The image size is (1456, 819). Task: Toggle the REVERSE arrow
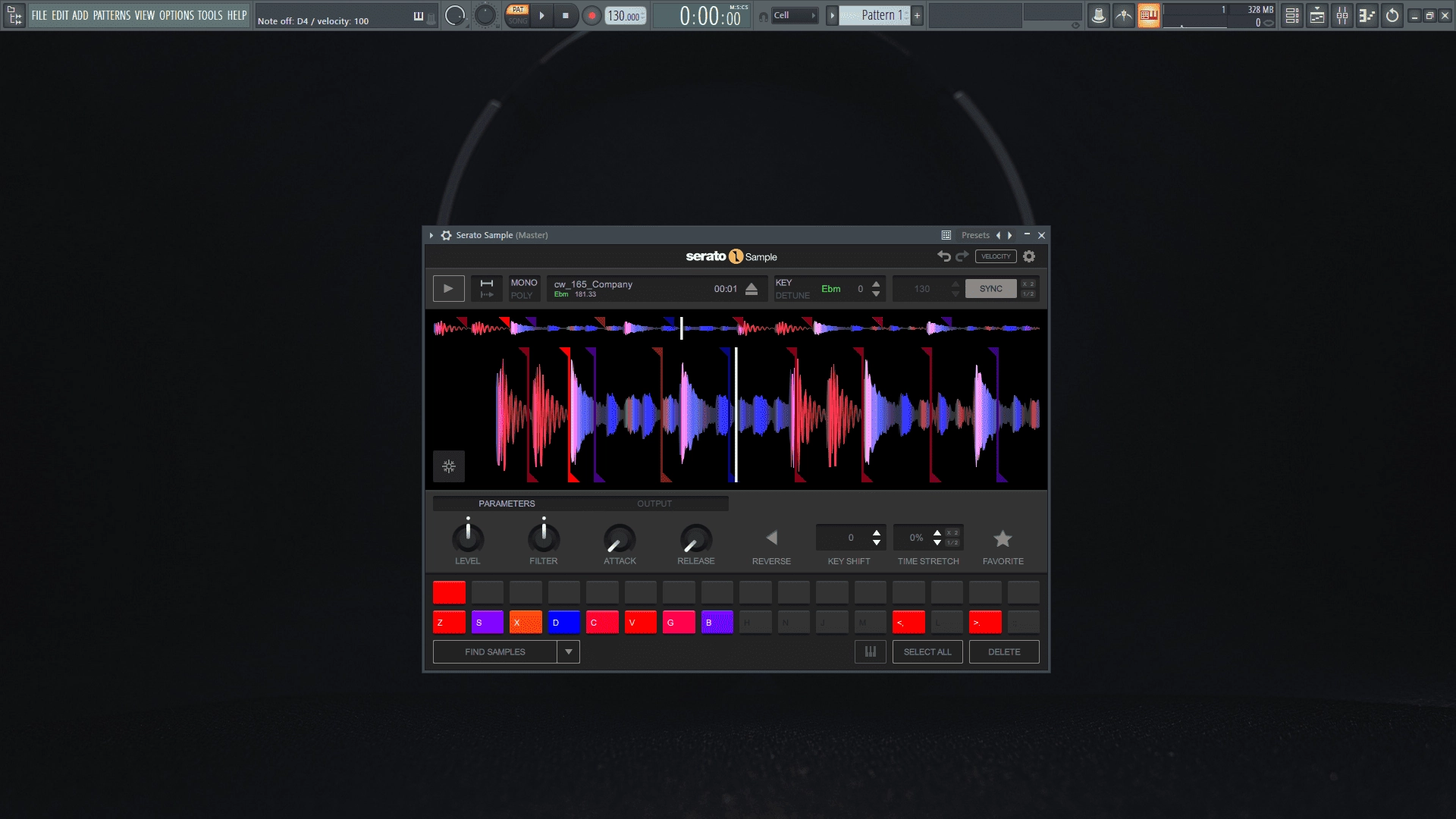pyautogui.click(x=771, y=538)
